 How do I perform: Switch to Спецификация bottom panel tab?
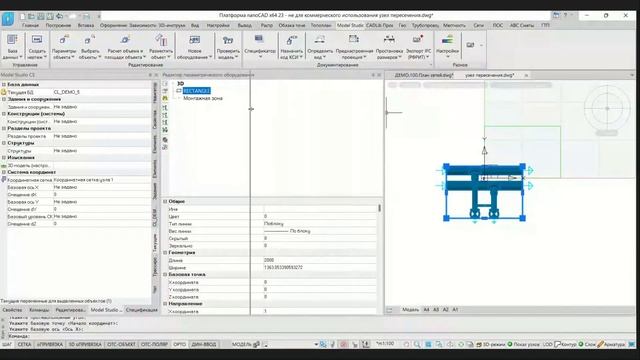click(x=142, y=310)
